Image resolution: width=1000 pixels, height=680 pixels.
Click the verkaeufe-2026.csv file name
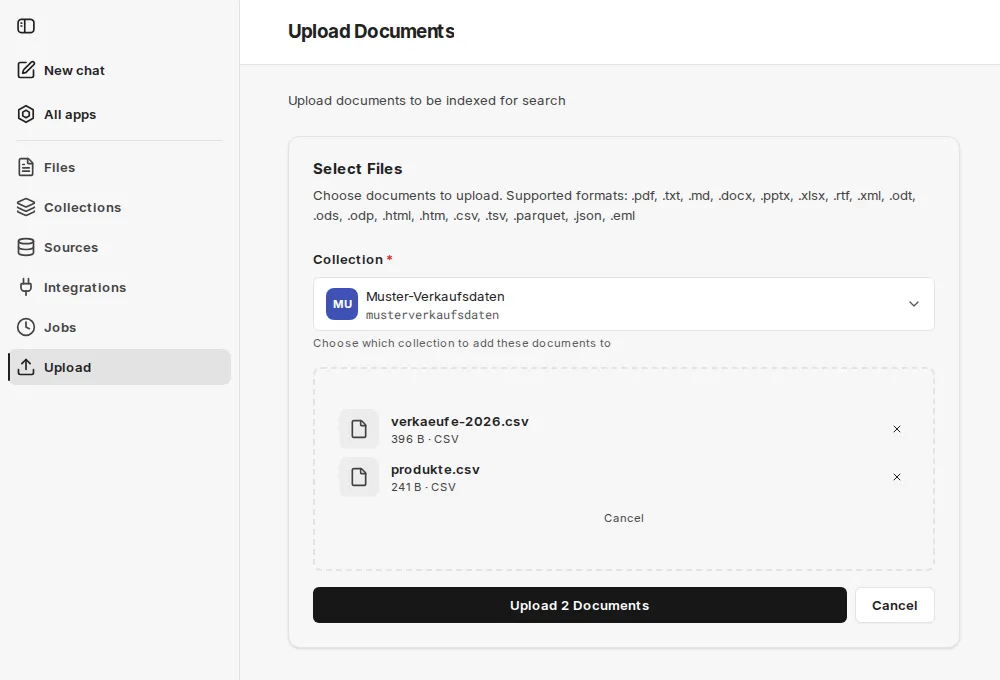point(460,422)
